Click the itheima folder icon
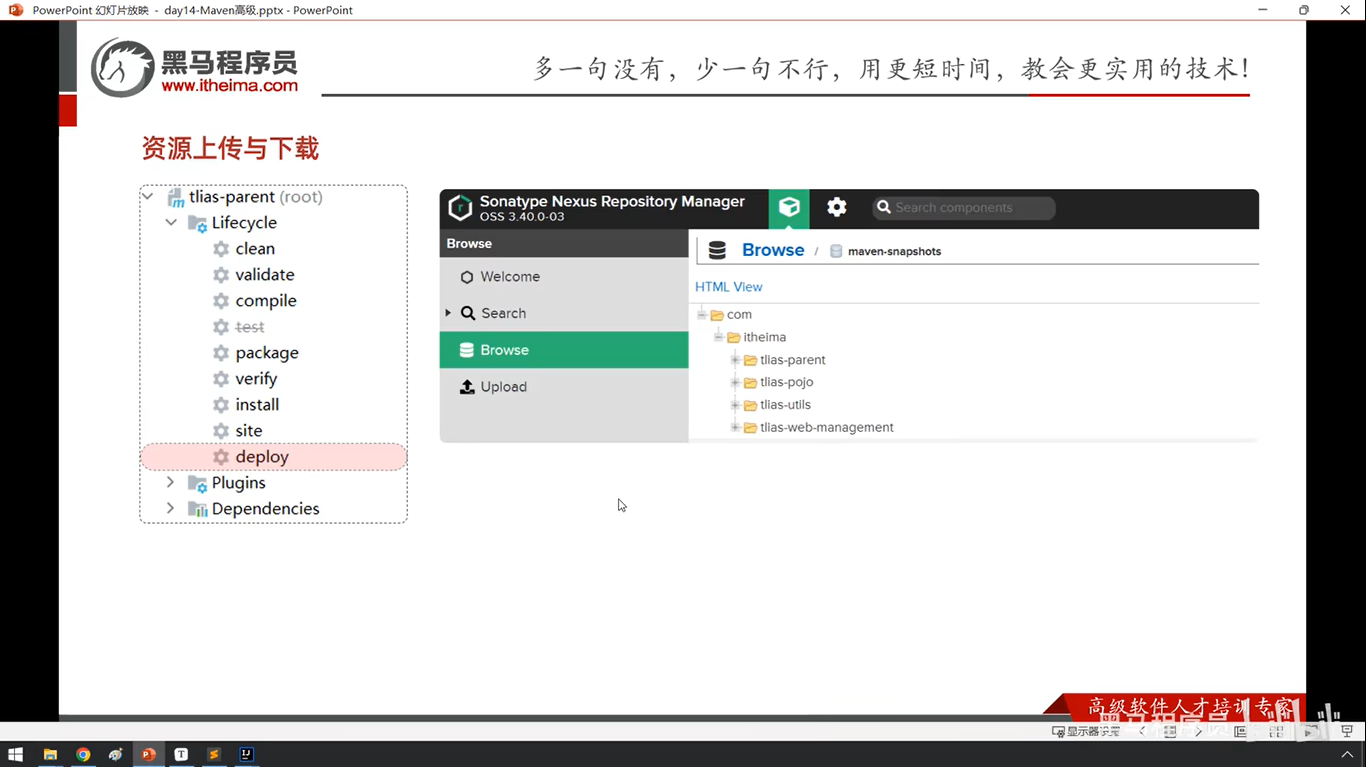The image size is (1366, 767). (734, 338)
